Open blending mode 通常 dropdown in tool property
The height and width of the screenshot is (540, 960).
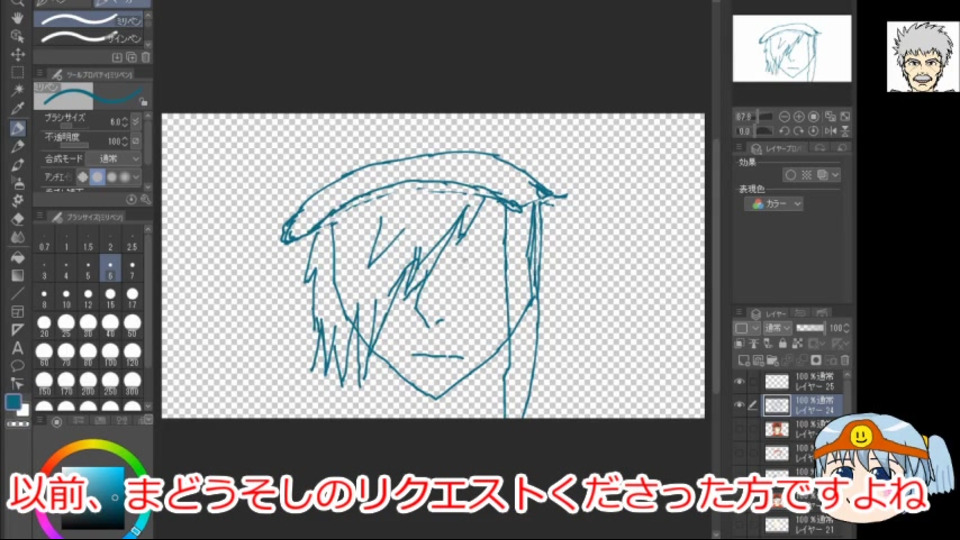pyautogui.click(x=114, y=159)
